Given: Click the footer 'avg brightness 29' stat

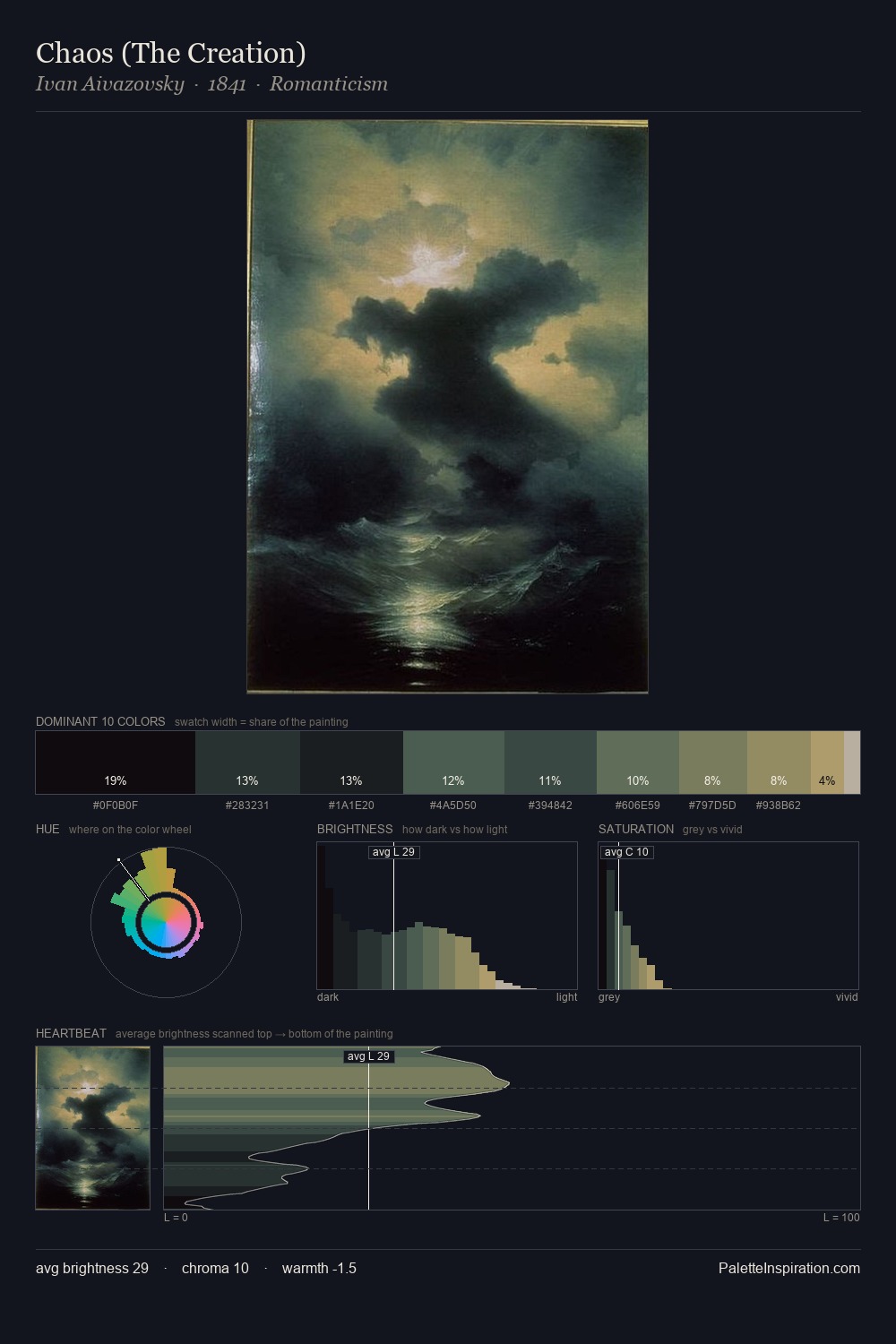Looking at the screenshot, I should (92, 1268).
